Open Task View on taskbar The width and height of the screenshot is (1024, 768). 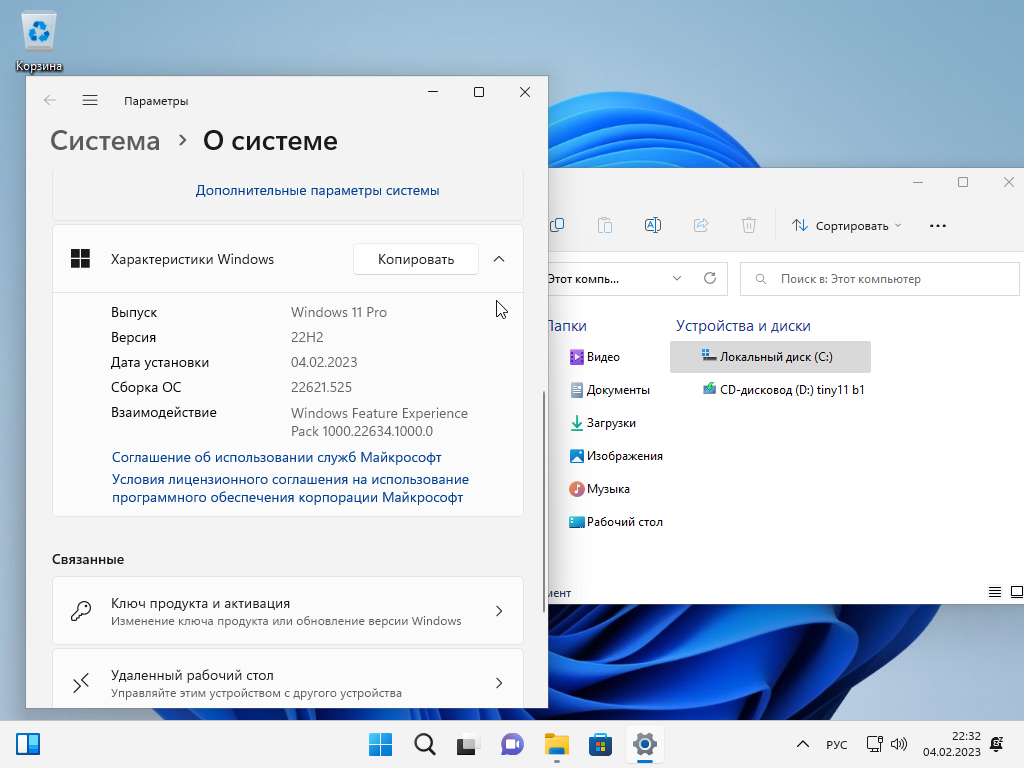coord(468,744)
